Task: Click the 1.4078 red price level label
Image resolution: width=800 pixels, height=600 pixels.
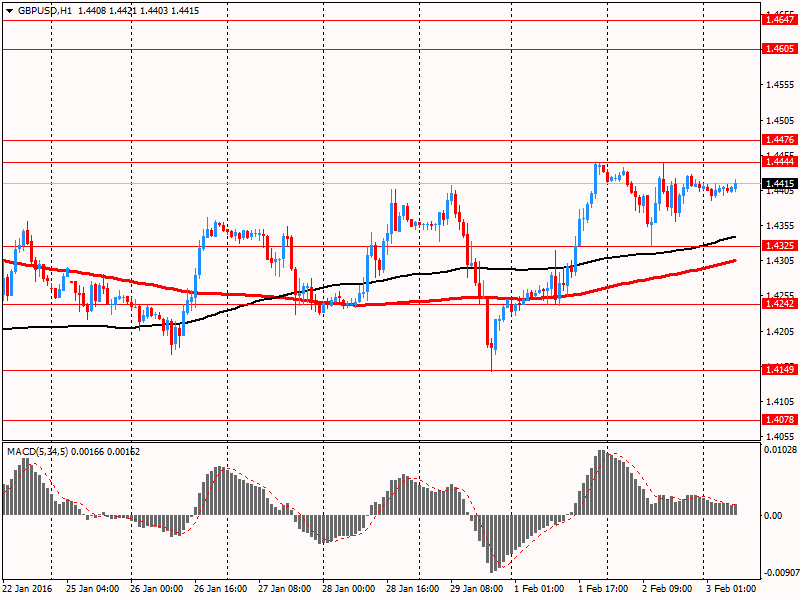Action: click(779, 420)
